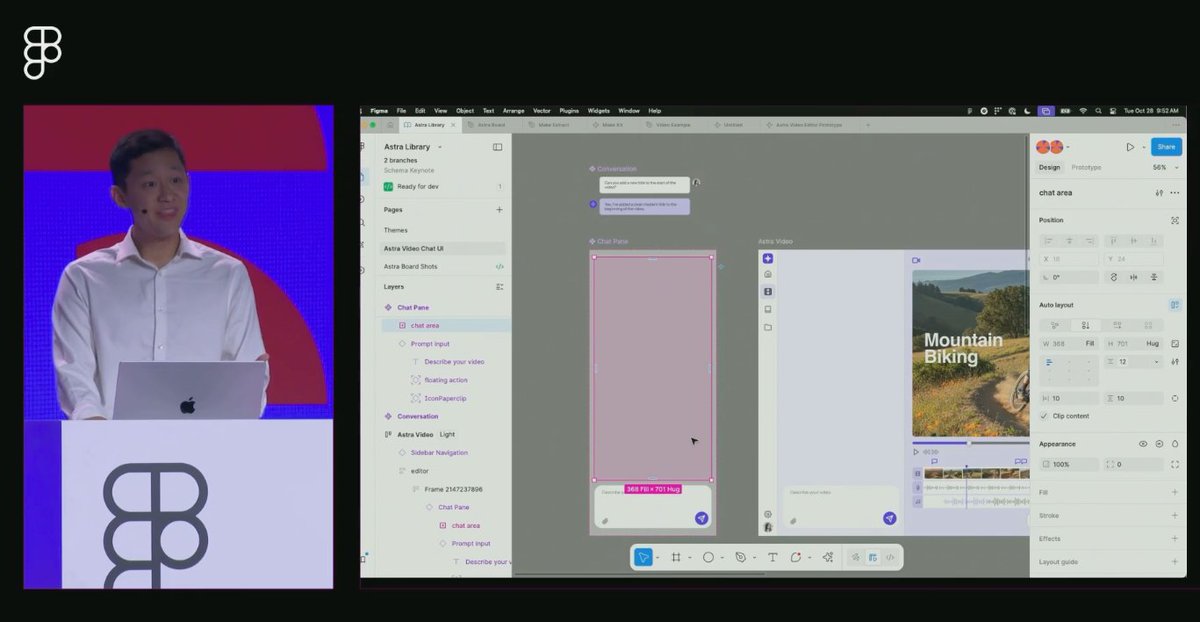Open the width Fill sizing dropdown

coord(1090,343)
